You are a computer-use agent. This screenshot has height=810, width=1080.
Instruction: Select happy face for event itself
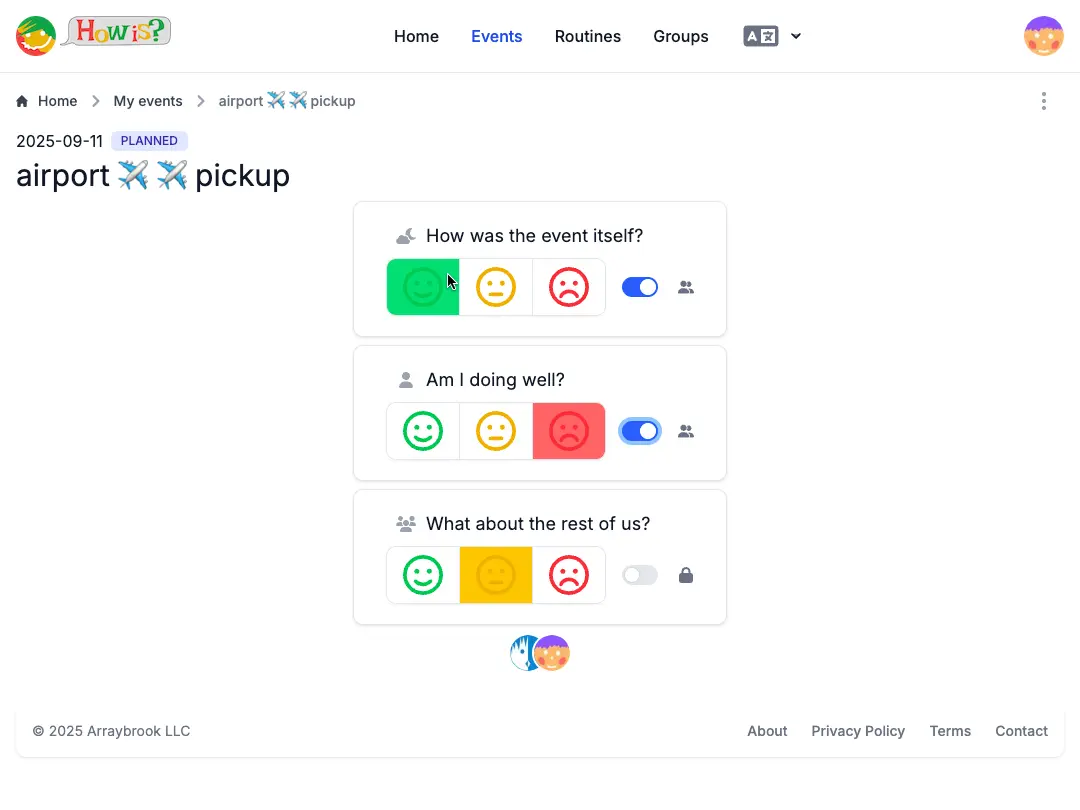[x=423, y=287]
